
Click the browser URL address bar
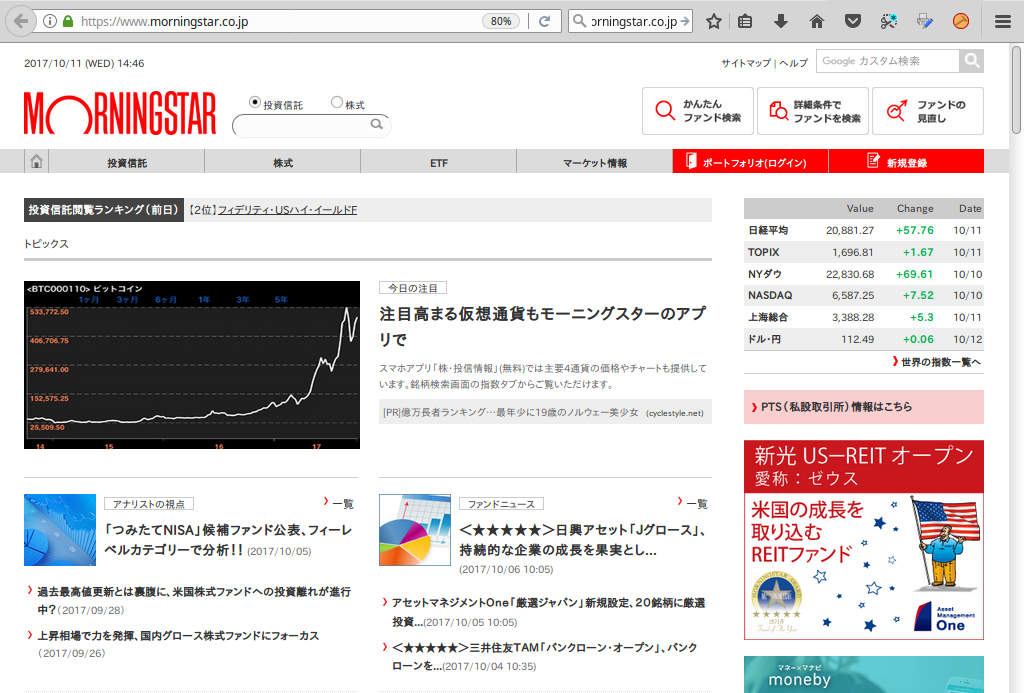click(281, 22)
